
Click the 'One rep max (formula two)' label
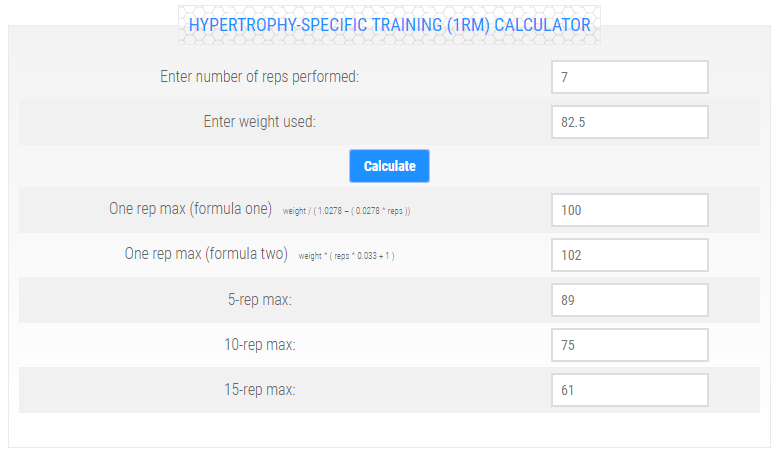point(206,255)
